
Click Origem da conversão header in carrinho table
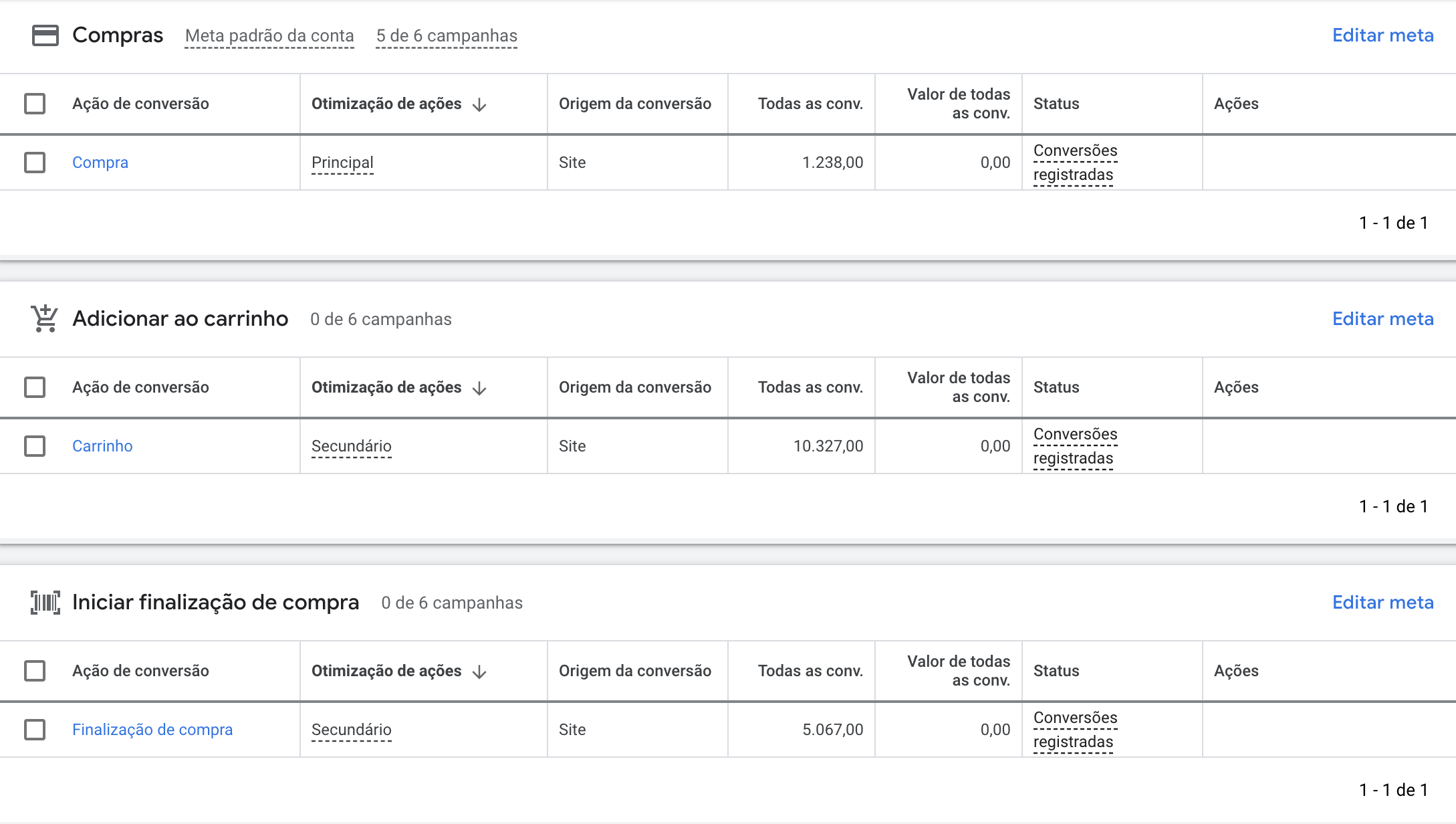[x=635, y=387]
